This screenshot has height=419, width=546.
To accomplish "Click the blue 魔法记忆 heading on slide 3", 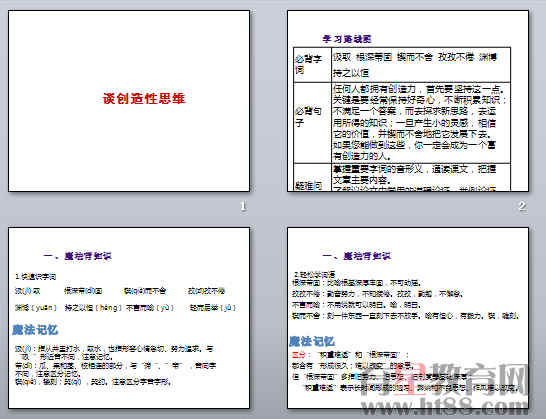I will pos(35,329).
